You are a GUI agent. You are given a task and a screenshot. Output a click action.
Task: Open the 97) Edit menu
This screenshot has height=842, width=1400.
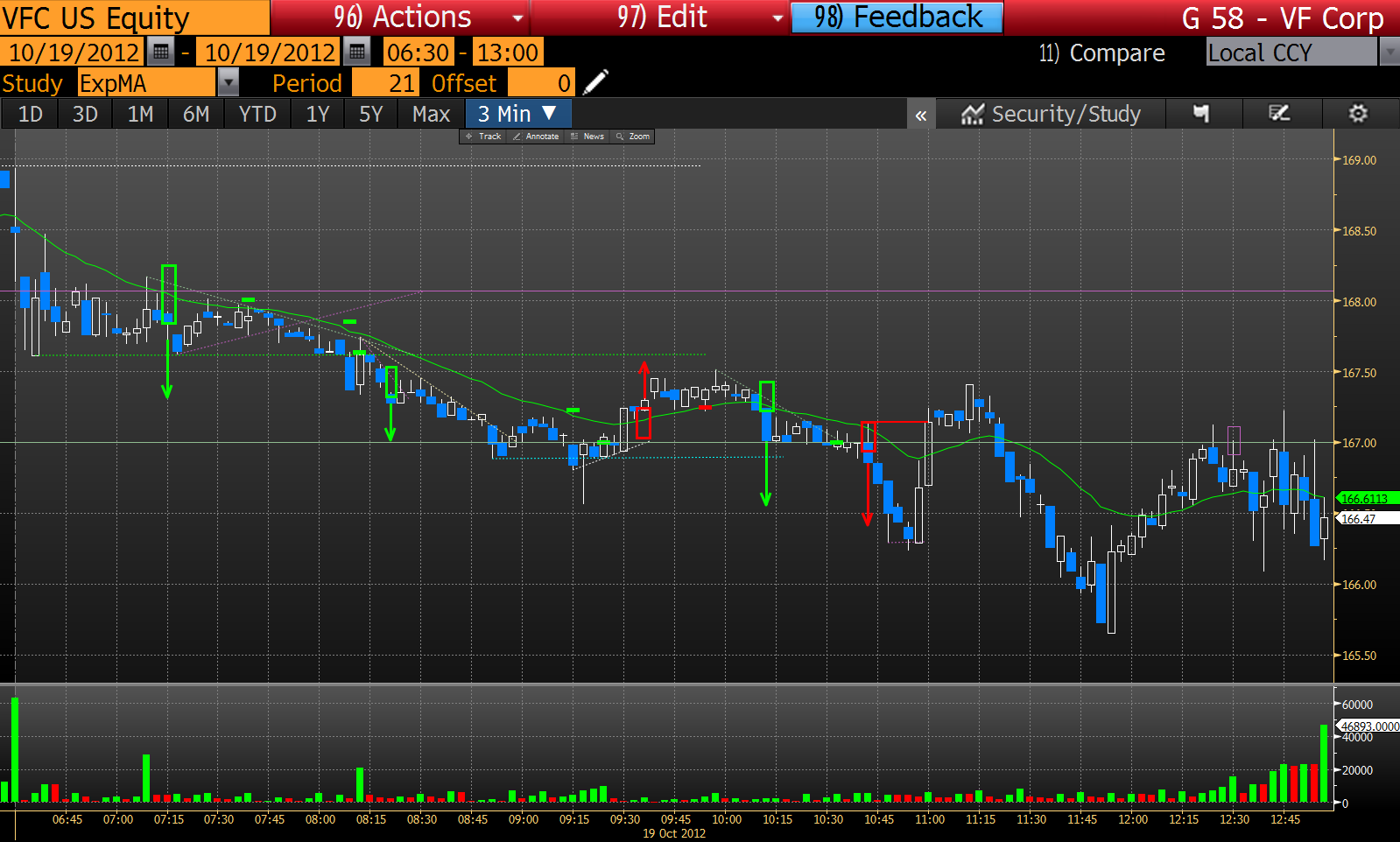(x=660, y=18)
